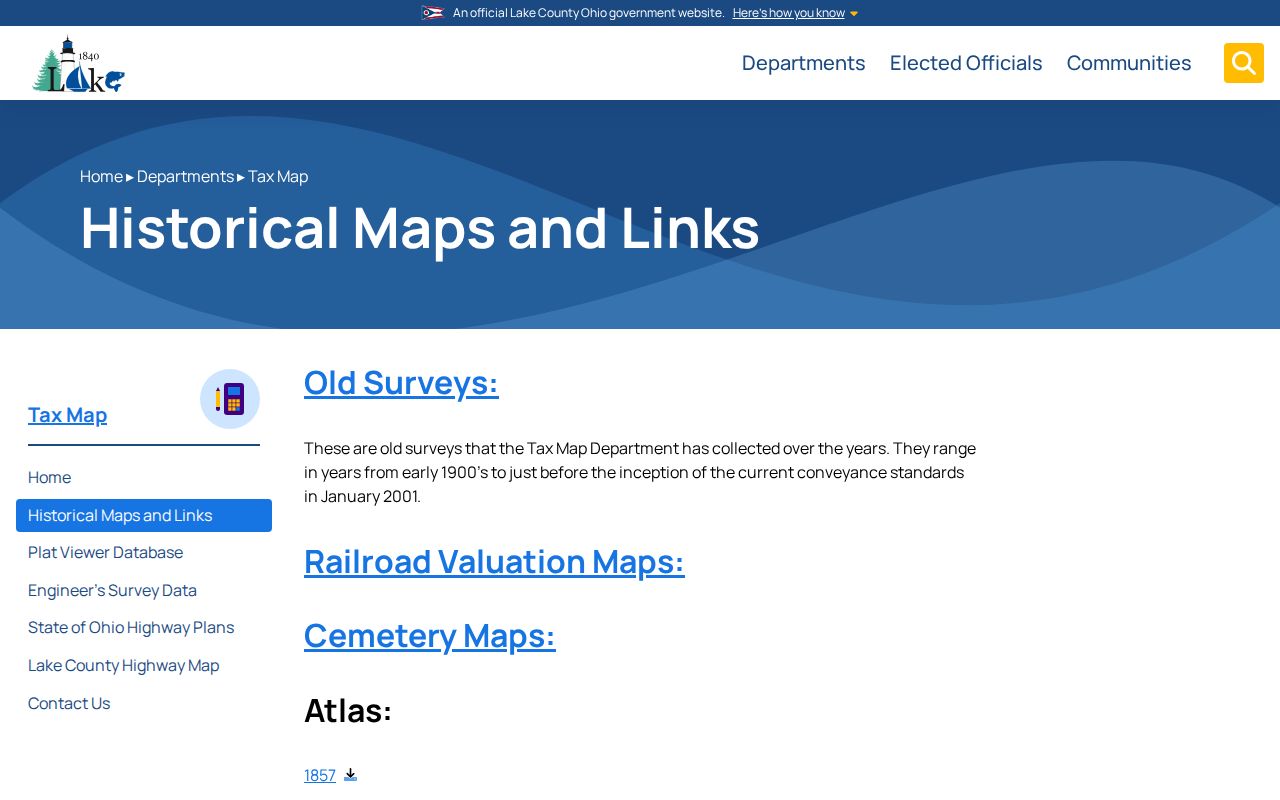
Task: Open the Cemetery Maps link
Action: tap(430, 636)
